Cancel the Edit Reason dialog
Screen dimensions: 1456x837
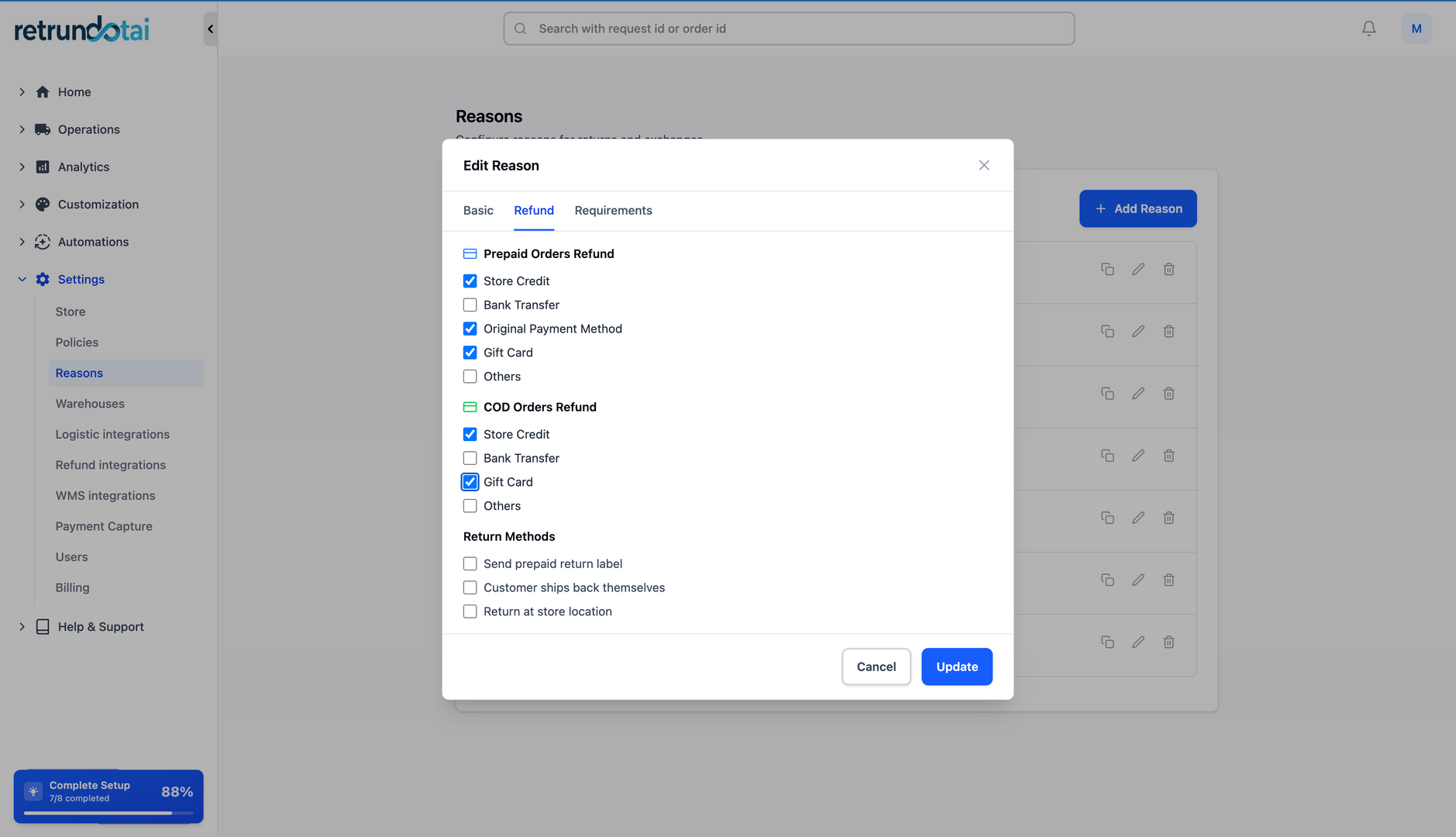pos(876,666)
